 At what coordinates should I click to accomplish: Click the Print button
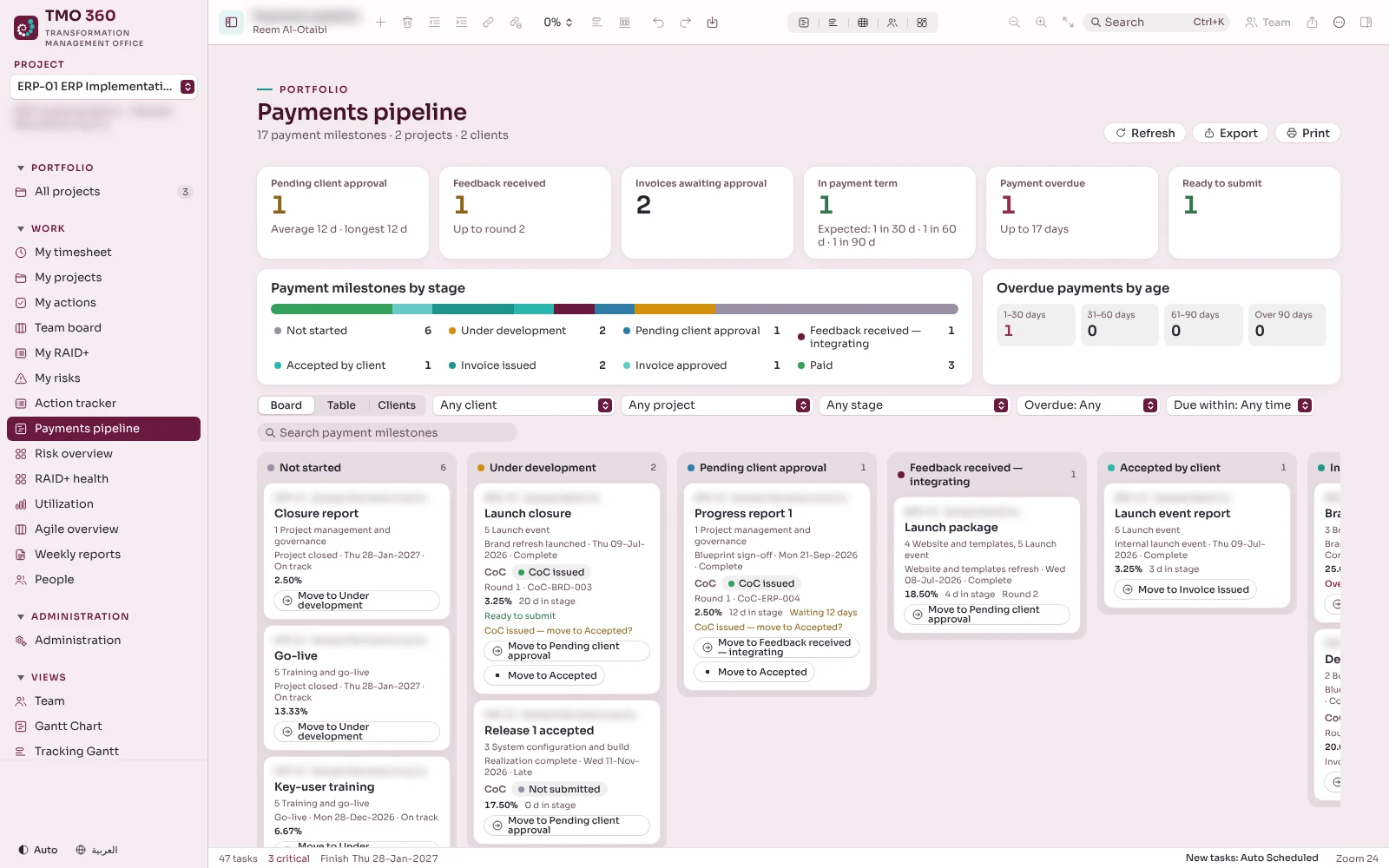tap(1307, 133)
